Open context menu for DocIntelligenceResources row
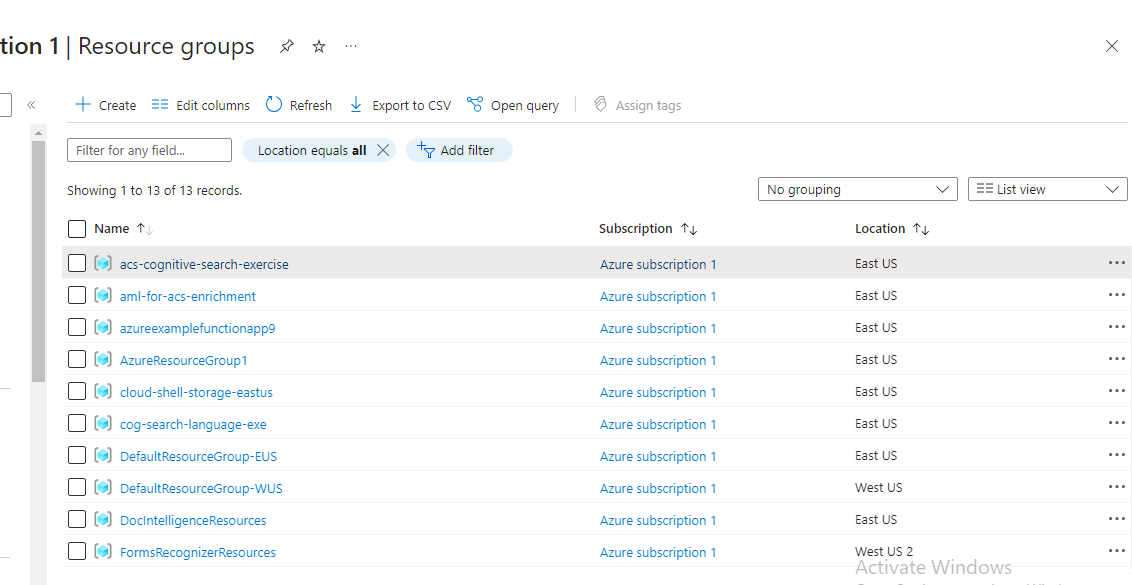 tap(1116, 519)
